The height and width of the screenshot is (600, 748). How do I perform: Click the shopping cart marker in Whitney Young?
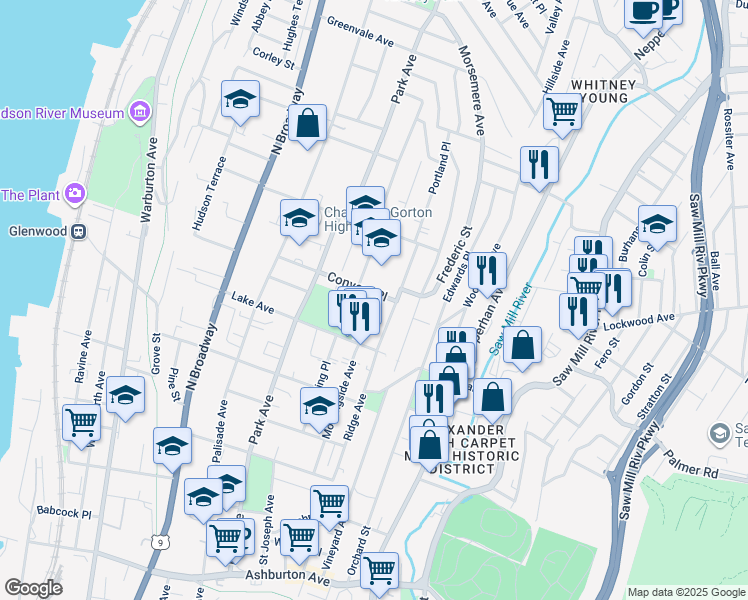coord(563,110)
